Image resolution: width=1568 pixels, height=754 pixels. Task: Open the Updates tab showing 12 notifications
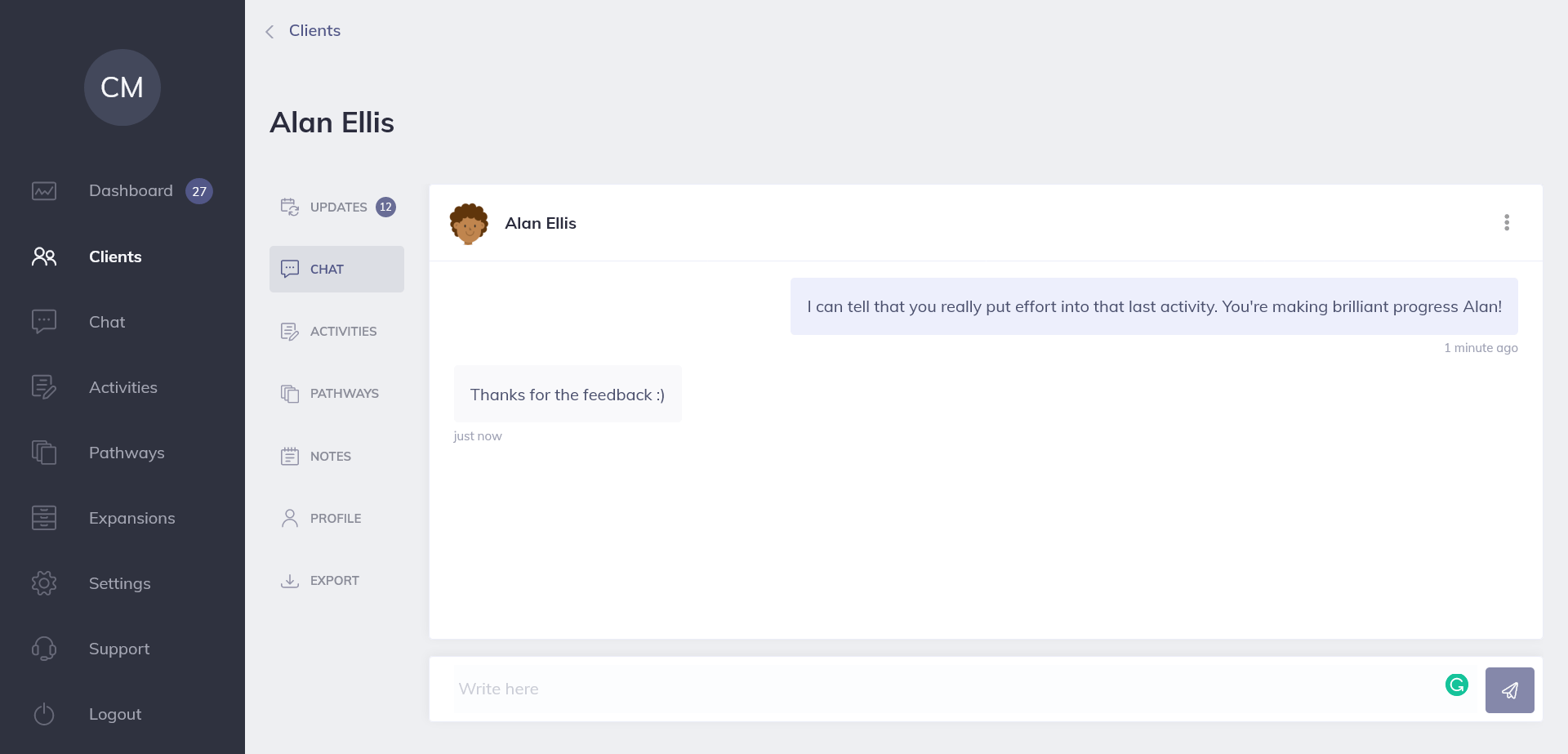(x=336, y=207)
